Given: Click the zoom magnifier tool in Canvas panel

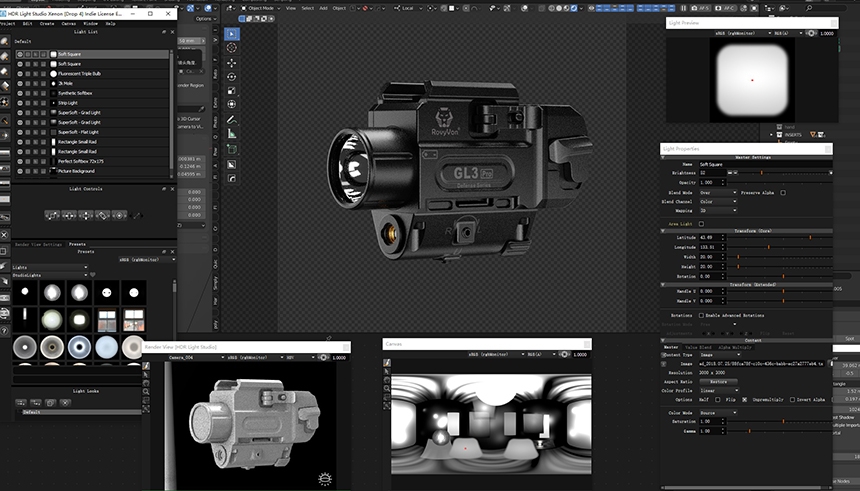Looking at the screenshot, I should tap(387, 388).
